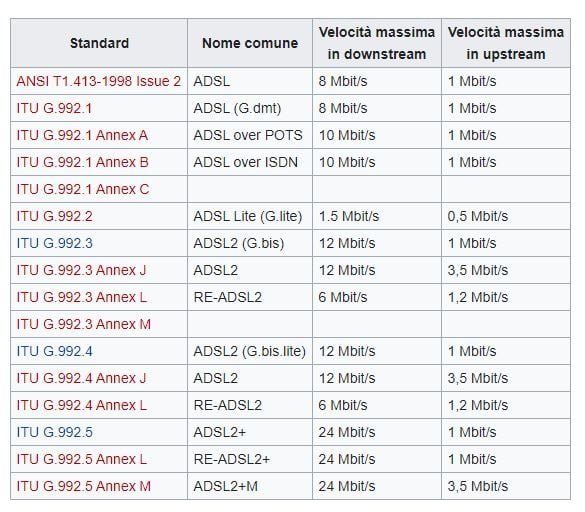
Task: Follow the ITU G.992.1 Annex B link
Action: (82, 162)
